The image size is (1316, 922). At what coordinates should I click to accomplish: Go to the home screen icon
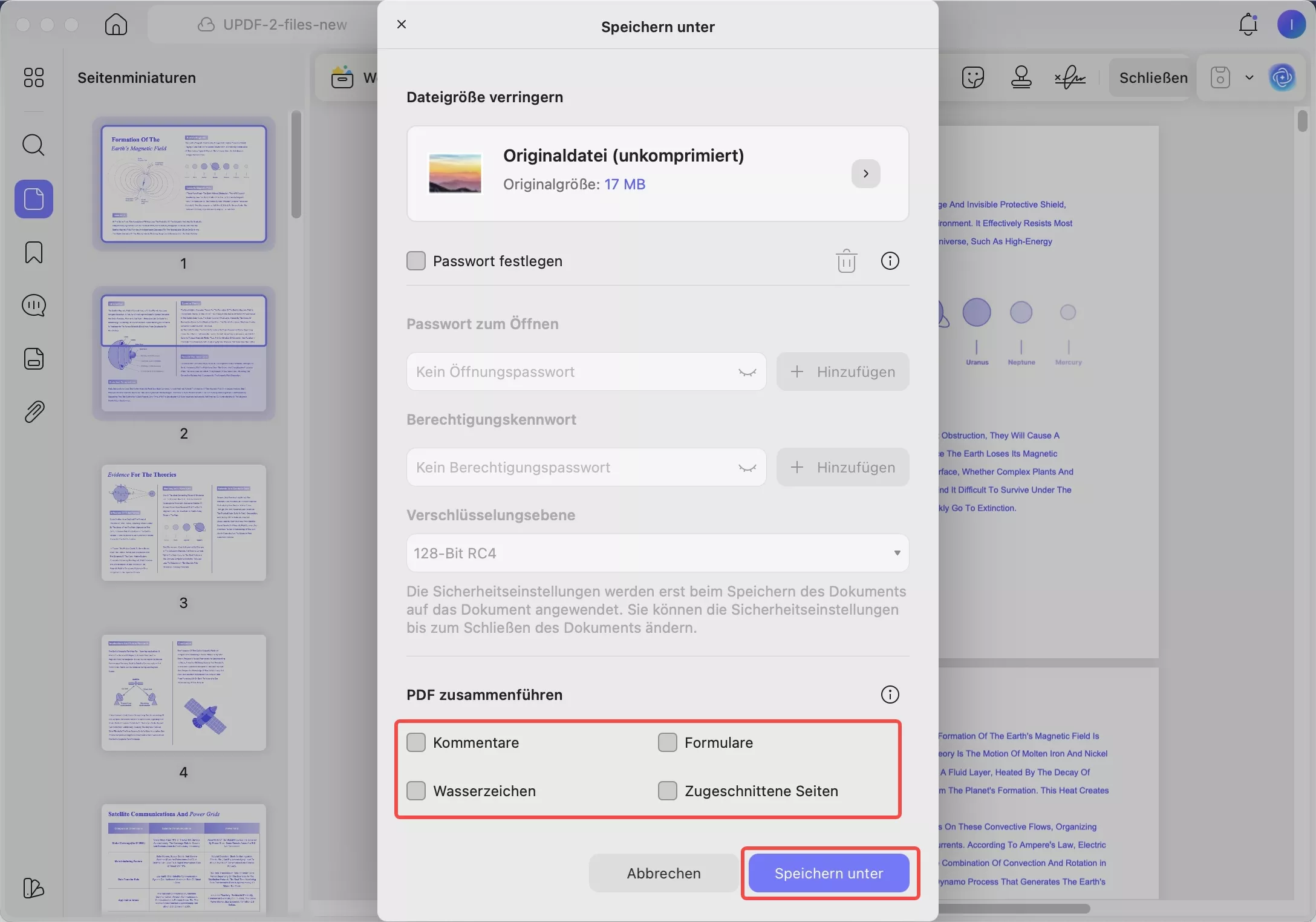coord(116,25)
